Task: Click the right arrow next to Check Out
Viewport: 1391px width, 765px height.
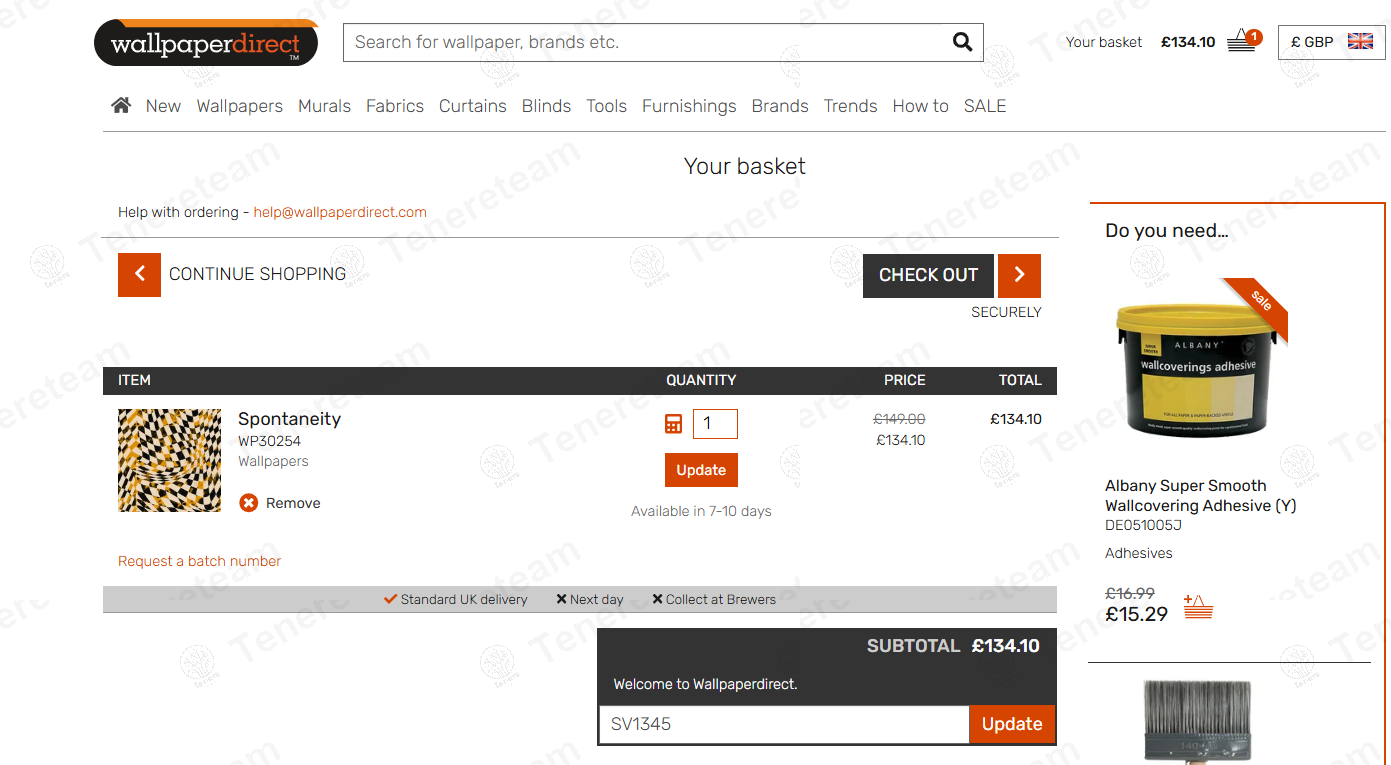Action: [1019, 275]
